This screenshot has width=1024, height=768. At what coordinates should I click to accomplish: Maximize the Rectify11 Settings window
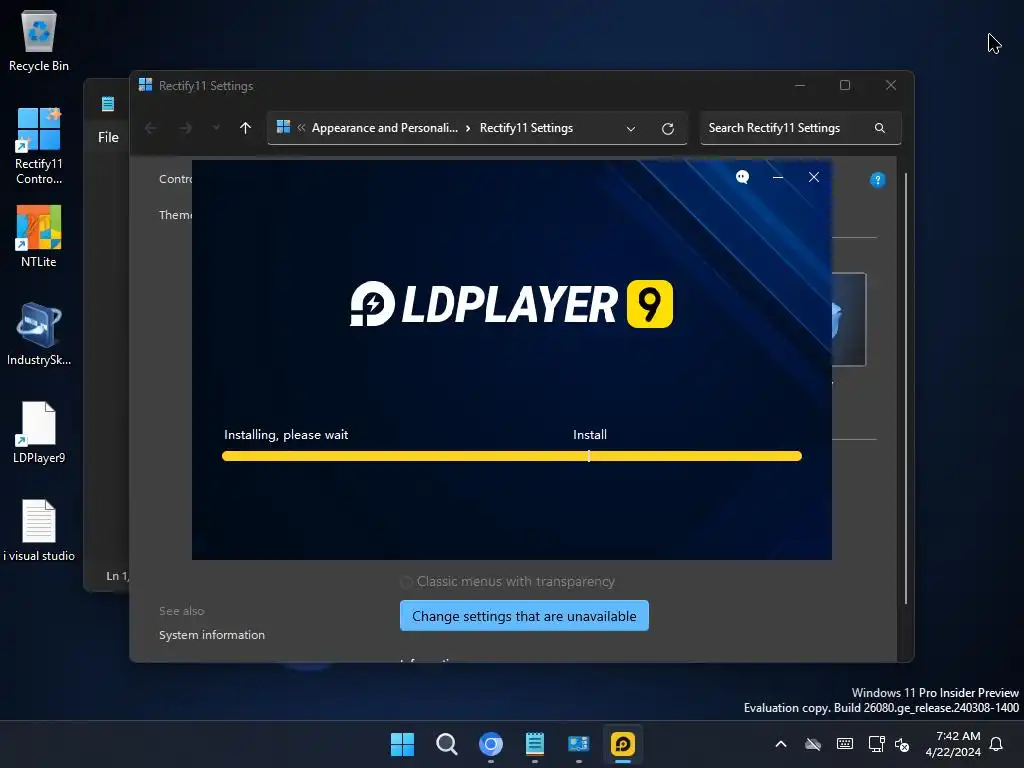[x=845, y=85]
